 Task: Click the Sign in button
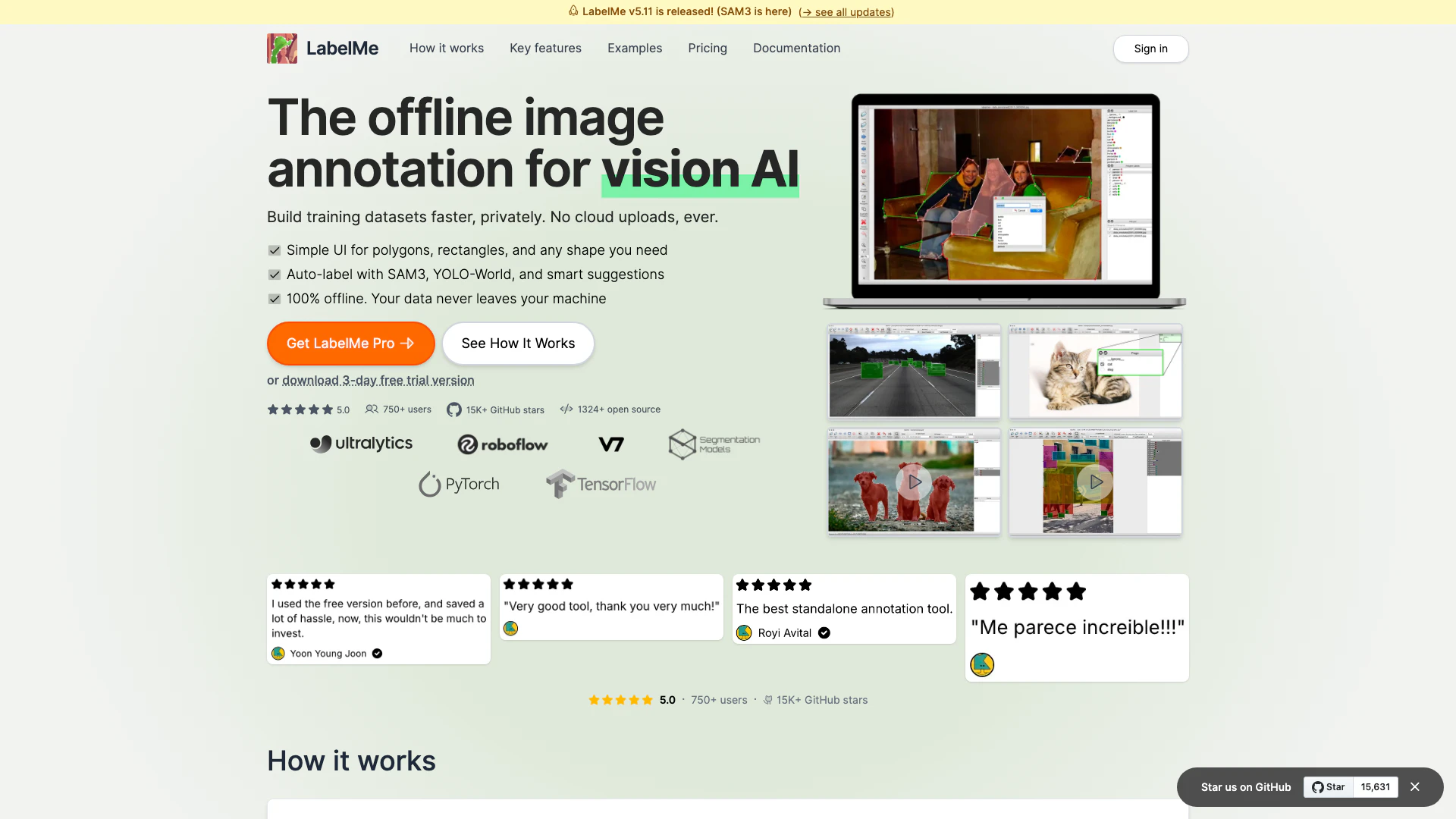[1150, 49]
